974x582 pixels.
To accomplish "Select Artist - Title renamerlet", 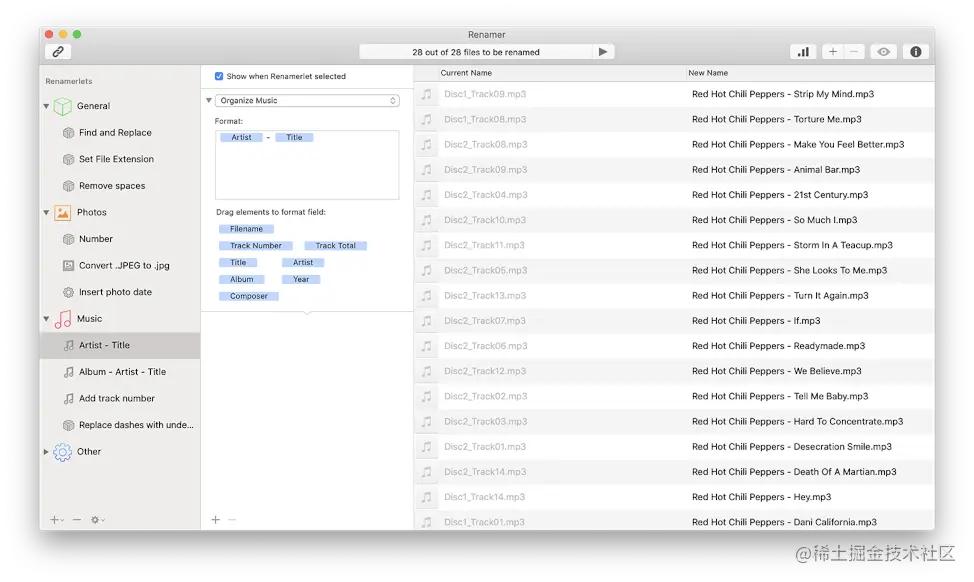I will 120,345.
